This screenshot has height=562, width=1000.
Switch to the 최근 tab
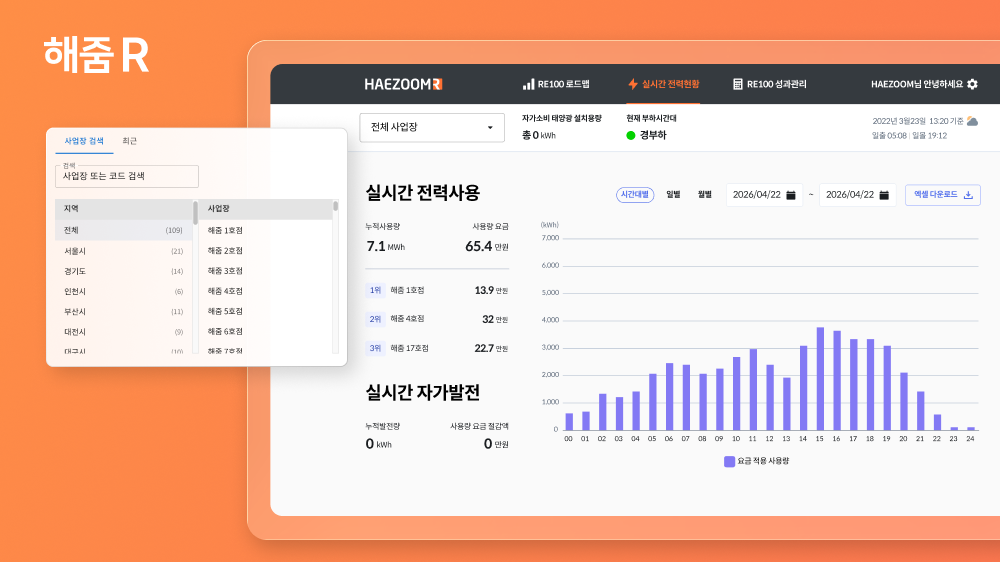pyautogui.click(x=129, y=141)
